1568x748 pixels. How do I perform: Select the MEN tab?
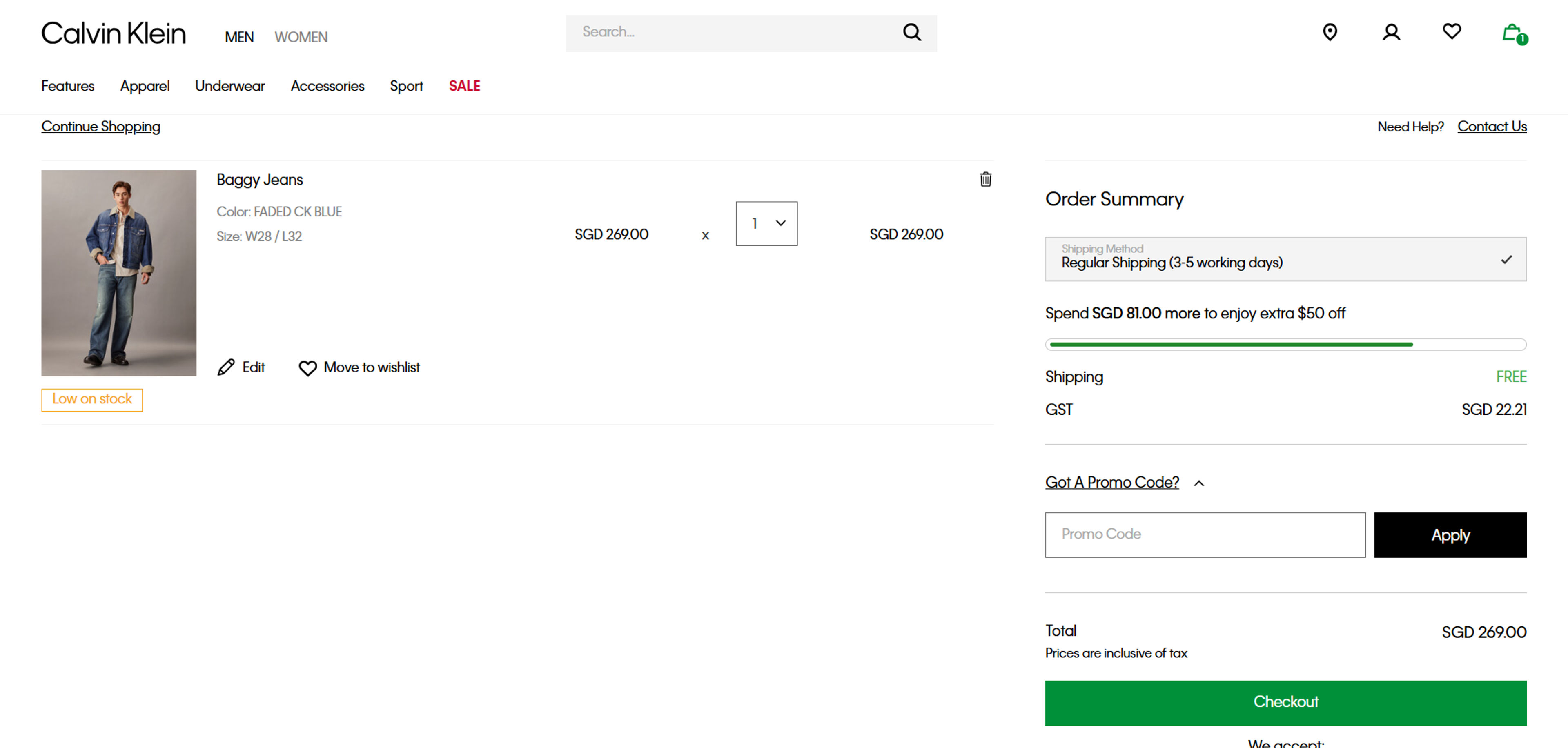239,37
